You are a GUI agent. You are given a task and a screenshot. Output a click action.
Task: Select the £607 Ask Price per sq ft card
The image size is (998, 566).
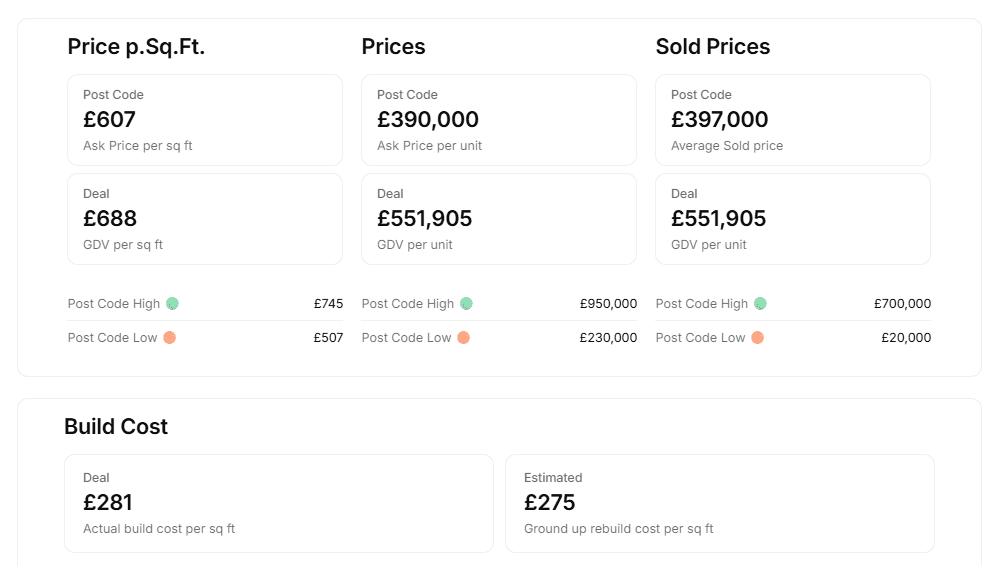(x=205, y=120)
